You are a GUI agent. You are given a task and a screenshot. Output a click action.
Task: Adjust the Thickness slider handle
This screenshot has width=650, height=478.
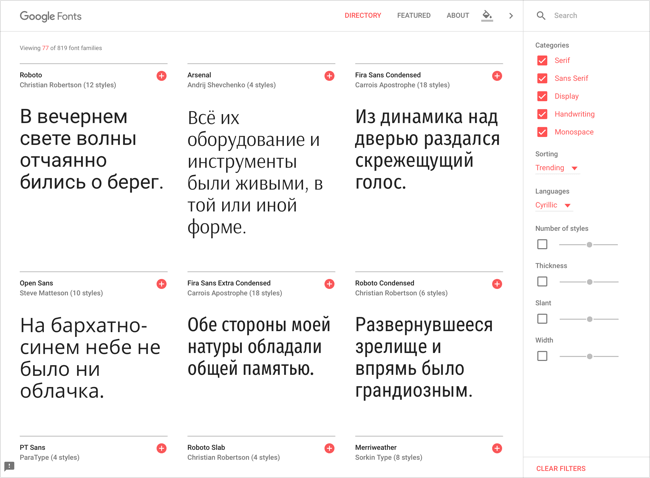coord(589,282)
